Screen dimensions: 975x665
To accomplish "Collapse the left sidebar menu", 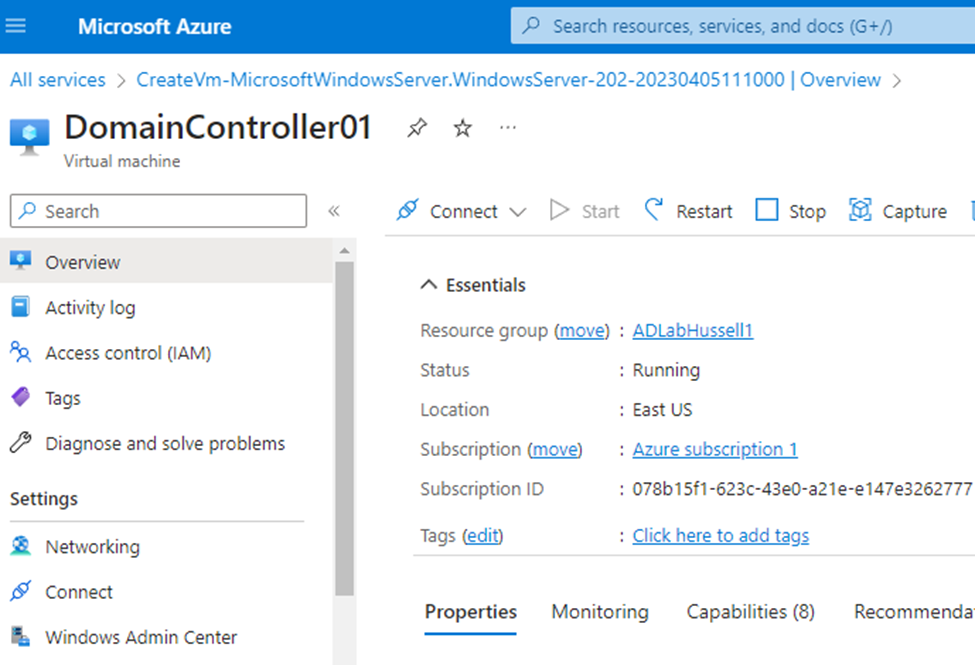I will pyautogui.click(x=334, y=211).
